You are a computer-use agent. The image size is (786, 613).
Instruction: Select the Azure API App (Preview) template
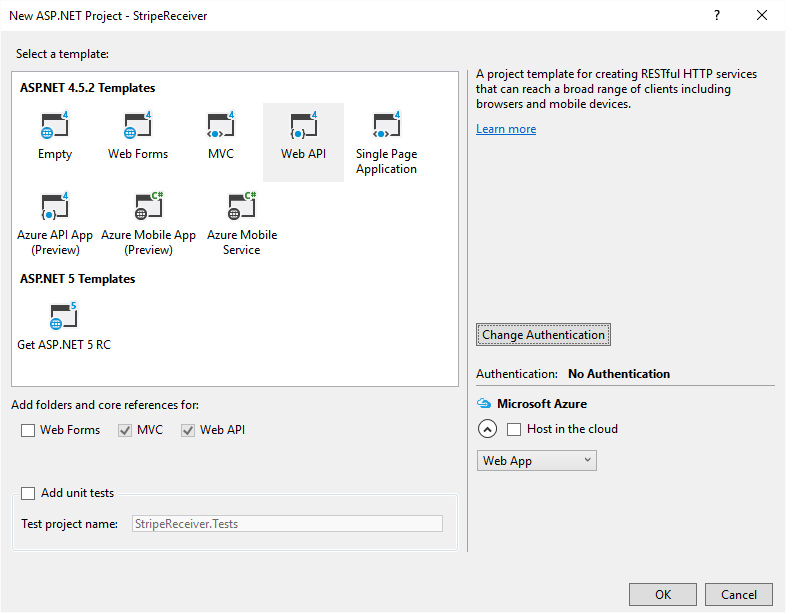(x=55, y=224)
